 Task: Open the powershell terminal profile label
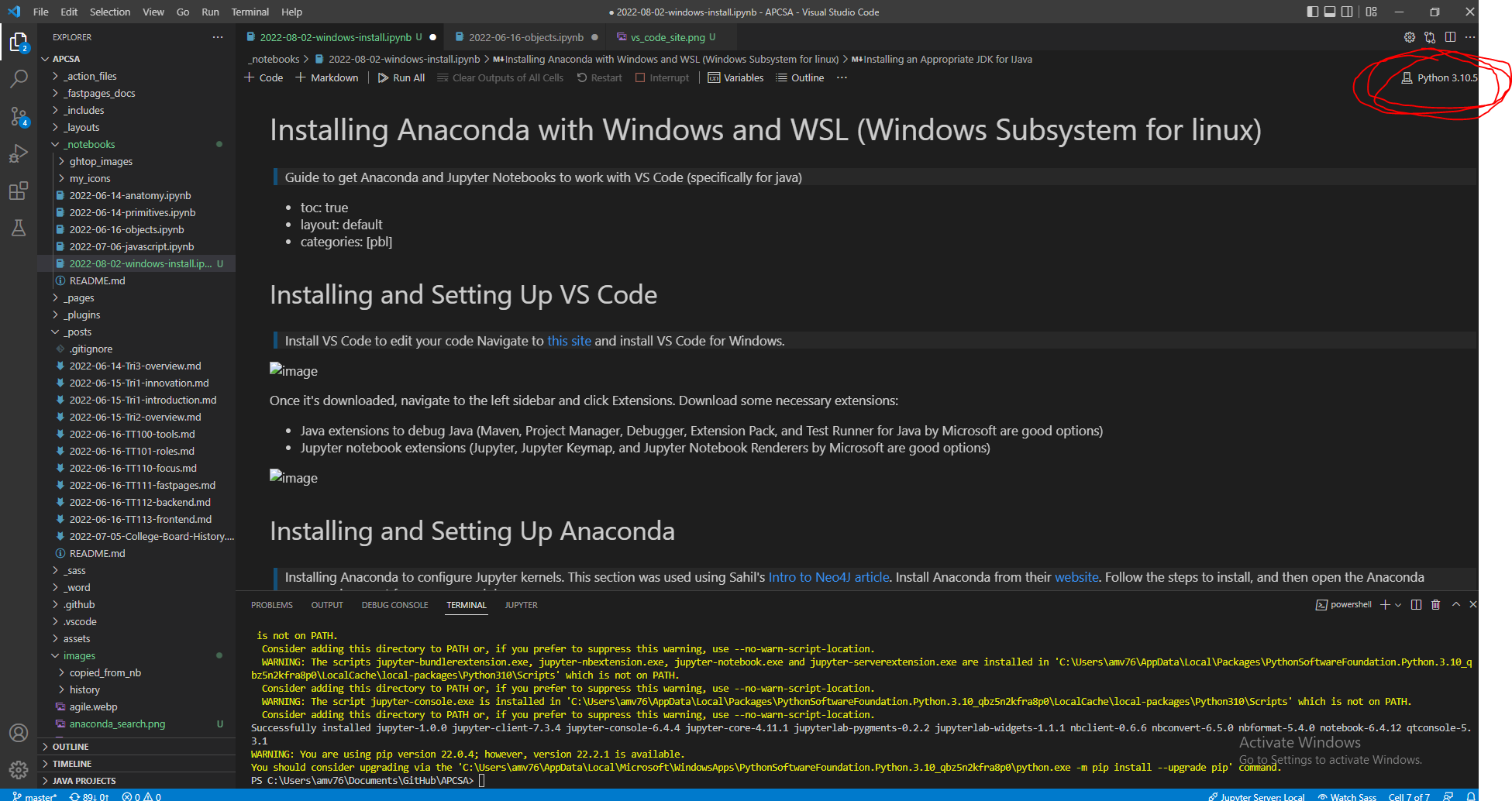point(1344,605)
